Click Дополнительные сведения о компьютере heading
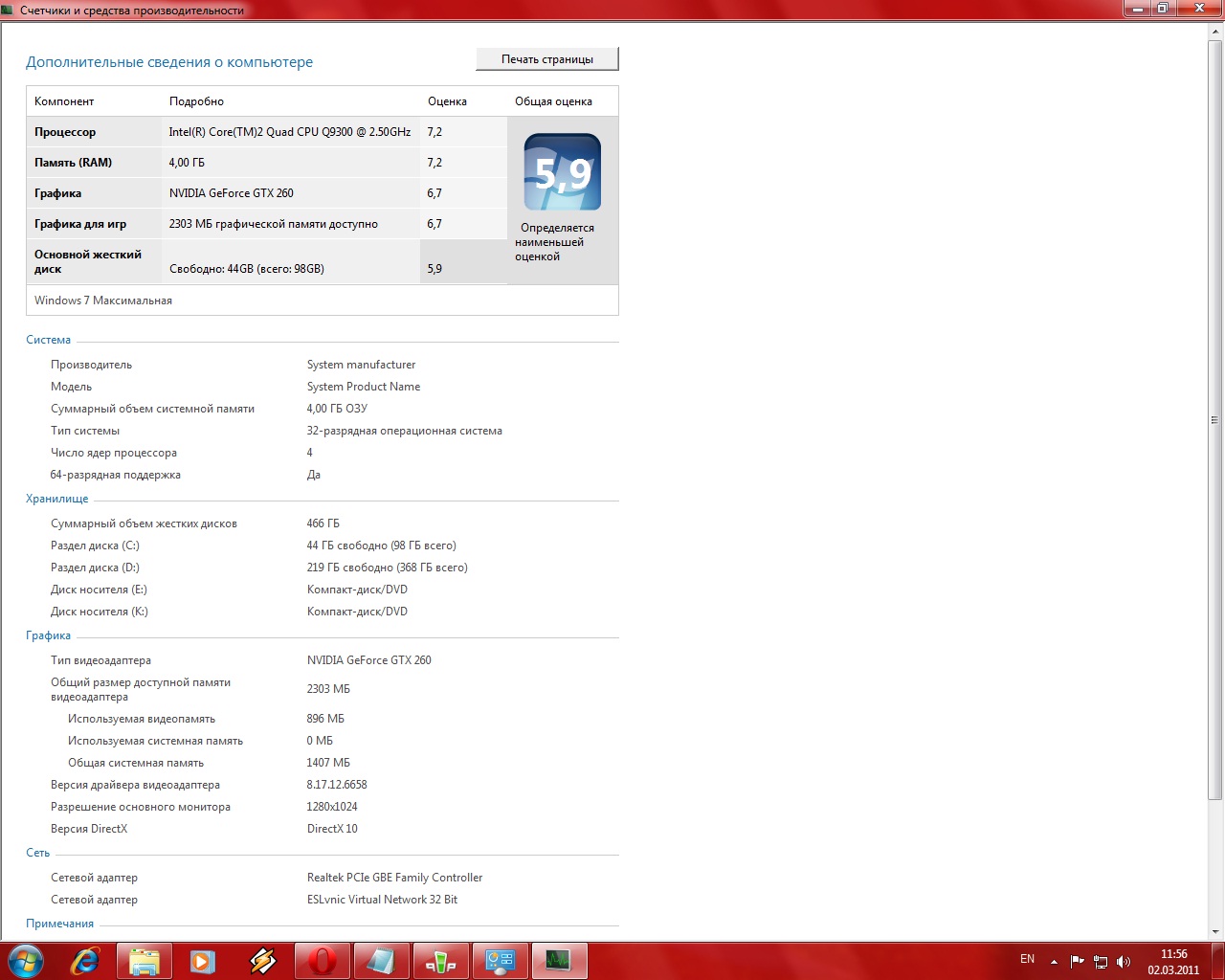1225x980 pixels. tap(169, 62)
